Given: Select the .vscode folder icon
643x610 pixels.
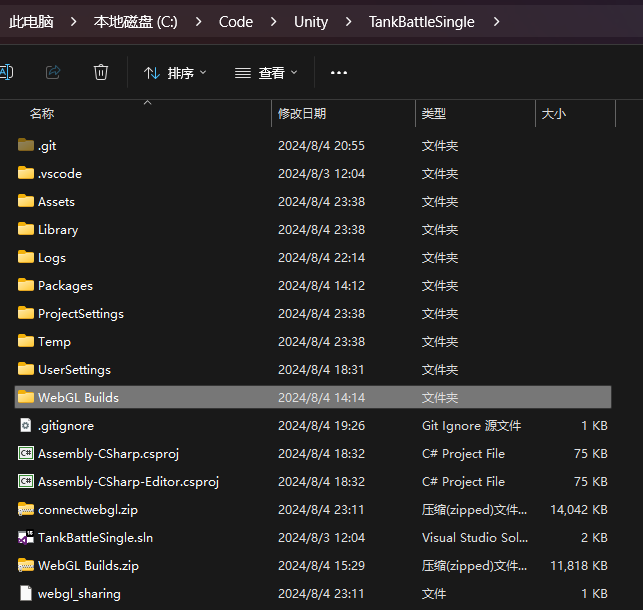Looking at the screenshot, I should click(26, 173).
